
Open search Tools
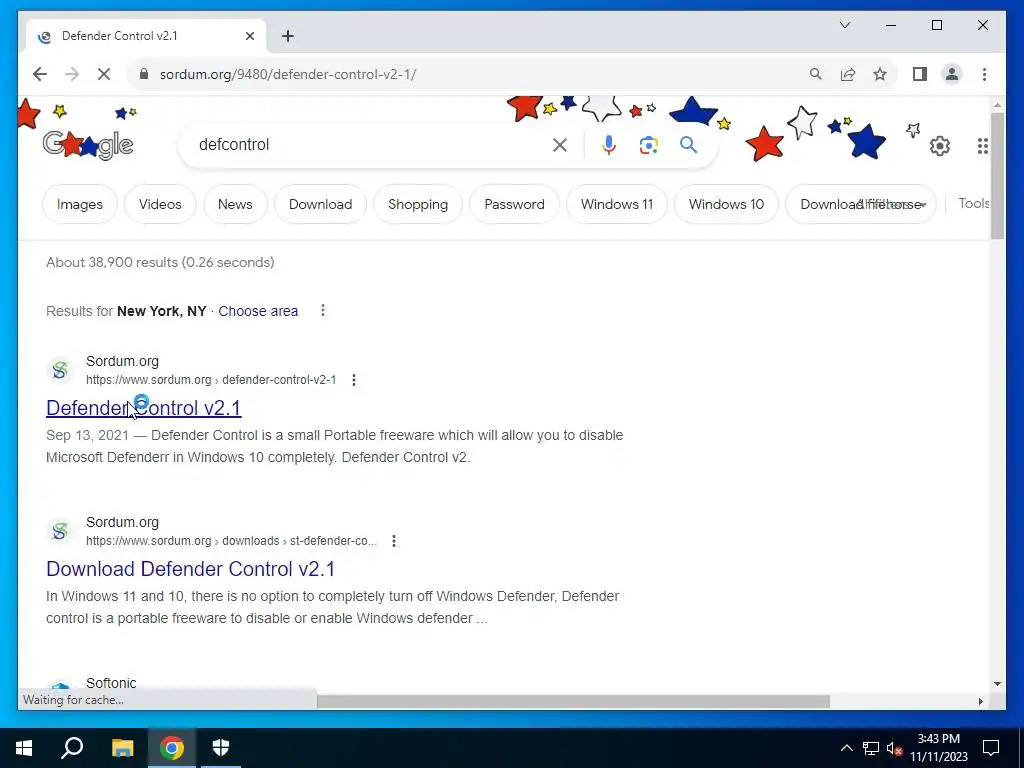(973, 203)
